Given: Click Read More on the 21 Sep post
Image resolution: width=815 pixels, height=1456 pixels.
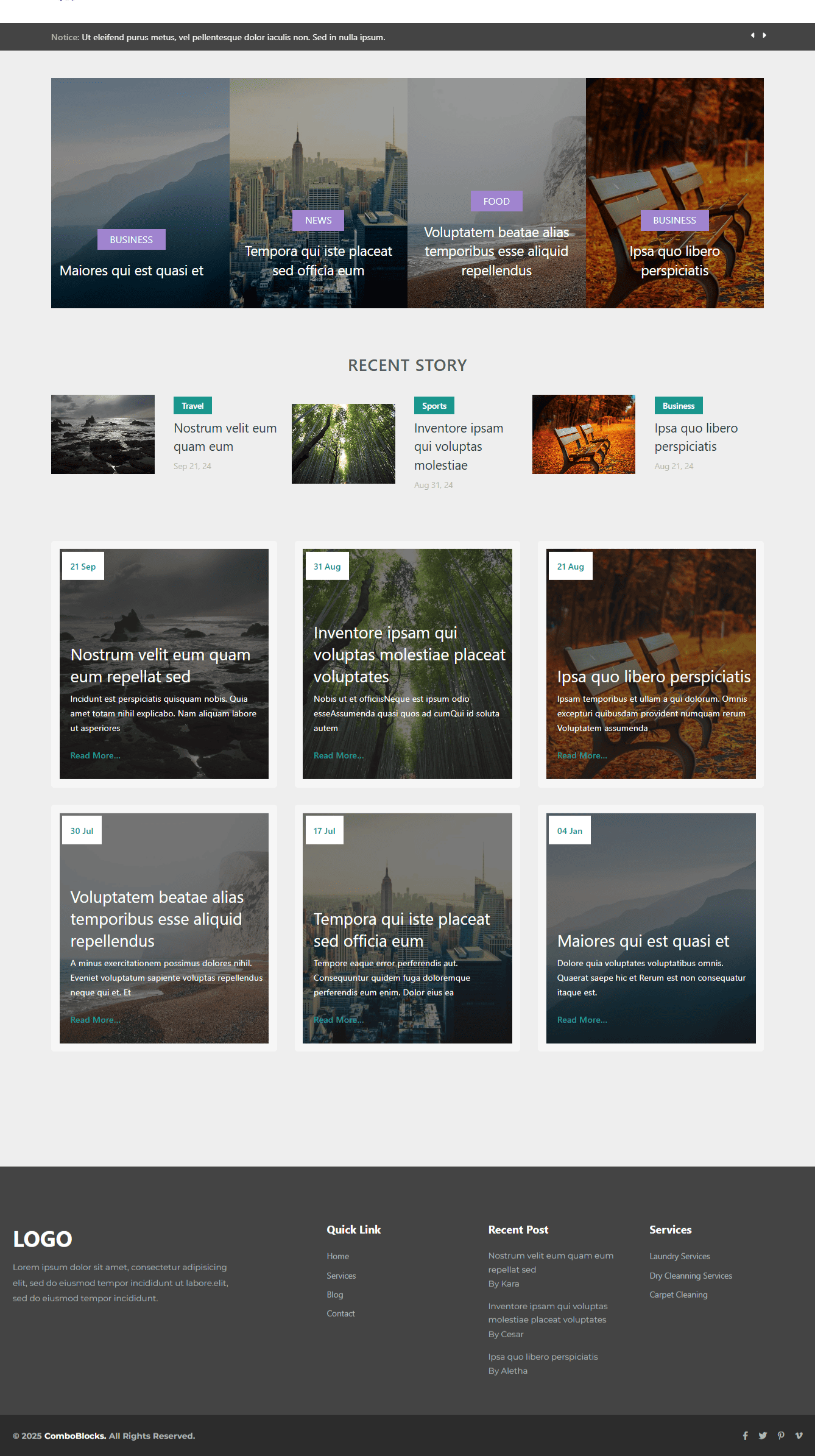Looking at the screenshot, I should (x=95, y=755).
